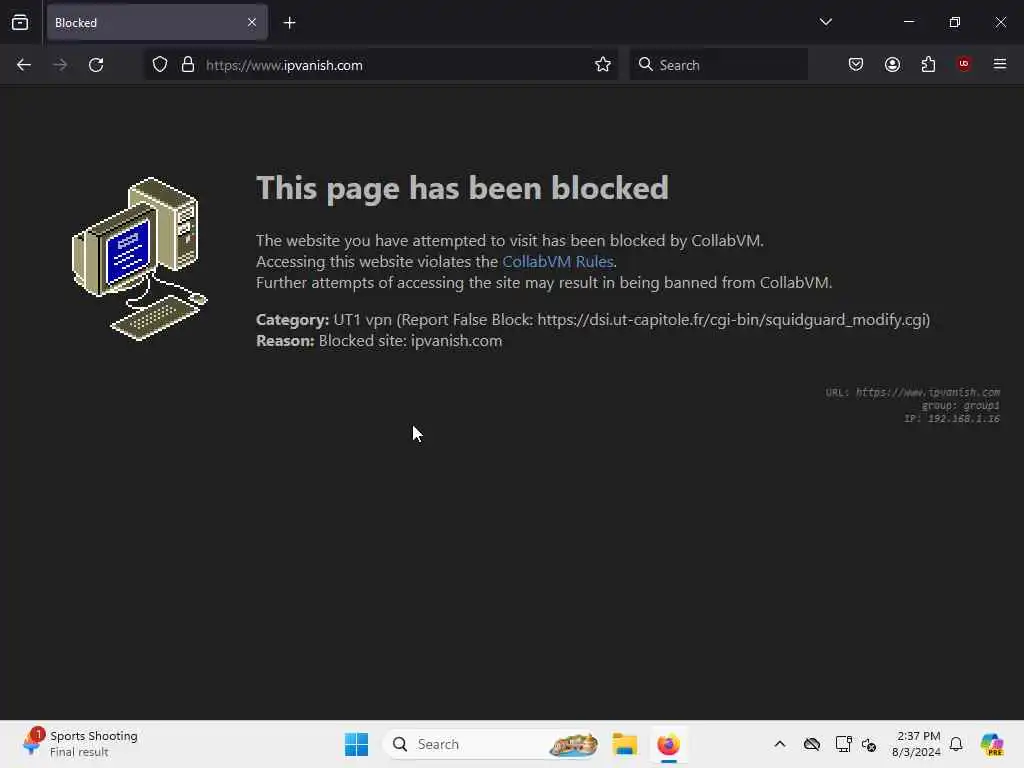Click the IP 192.168.1.16 text
Screen dimensions: 1024x768
(x=952, y=419)
